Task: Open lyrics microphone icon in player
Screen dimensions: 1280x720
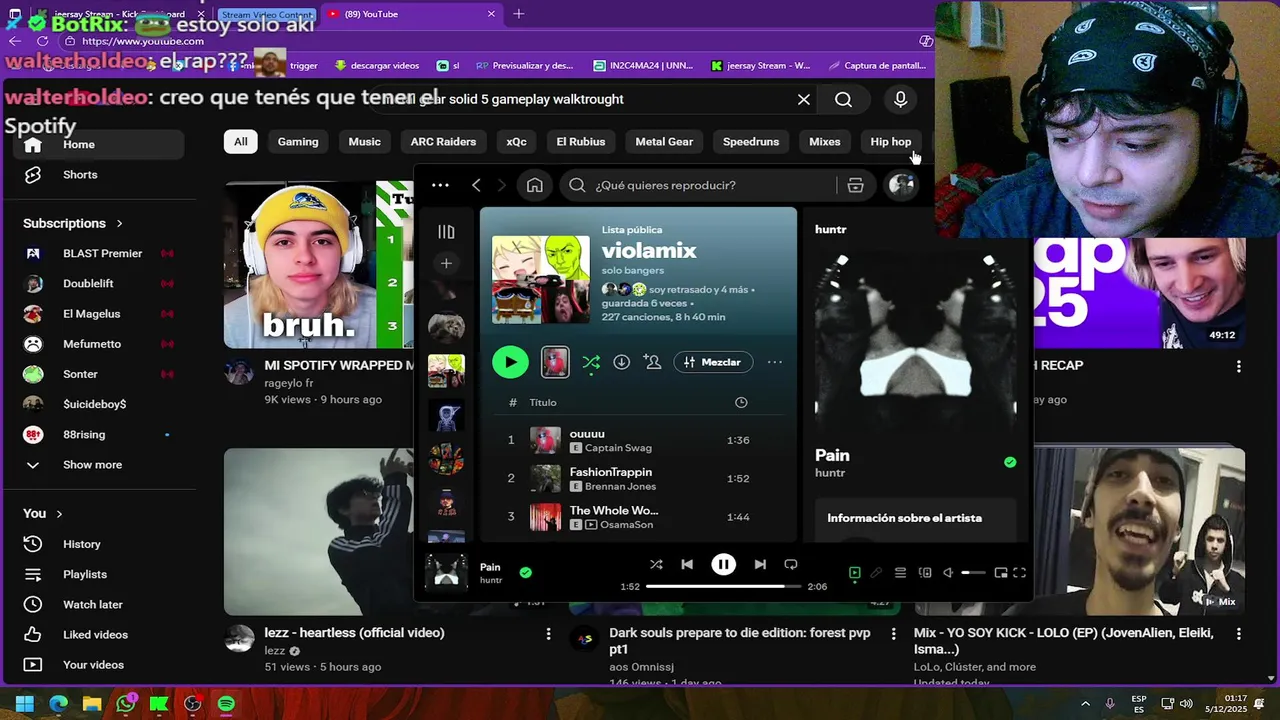Action: point(877,573)
